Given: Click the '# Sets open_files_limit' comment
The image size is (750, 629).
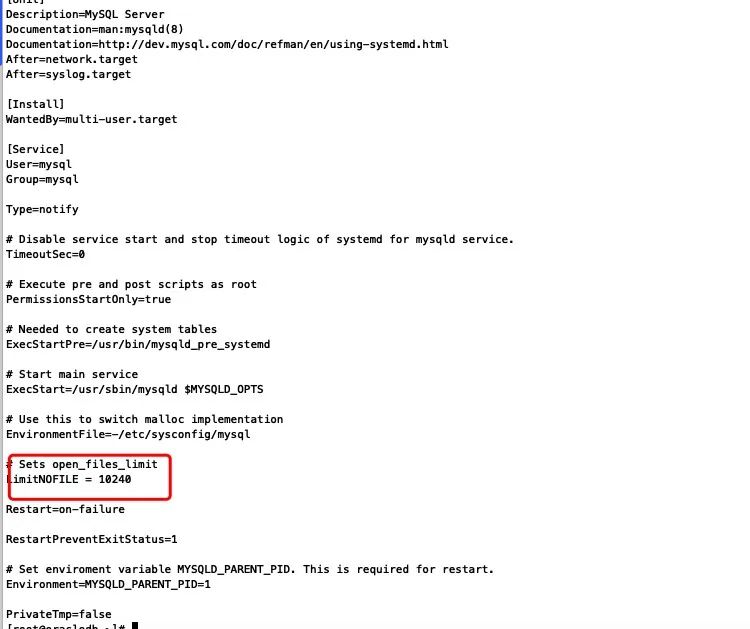Looking at the screenshot, I should click(x=82, y=464).
